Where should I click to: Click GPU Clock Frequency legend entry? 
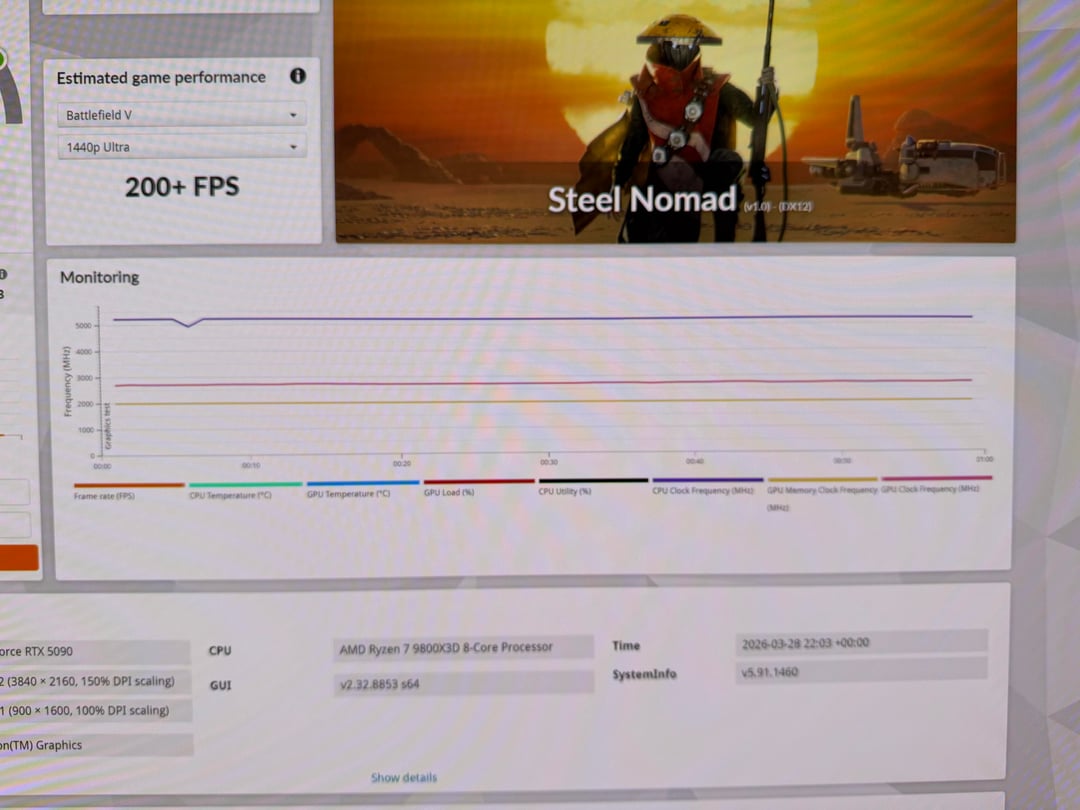[x=930, y=489]
